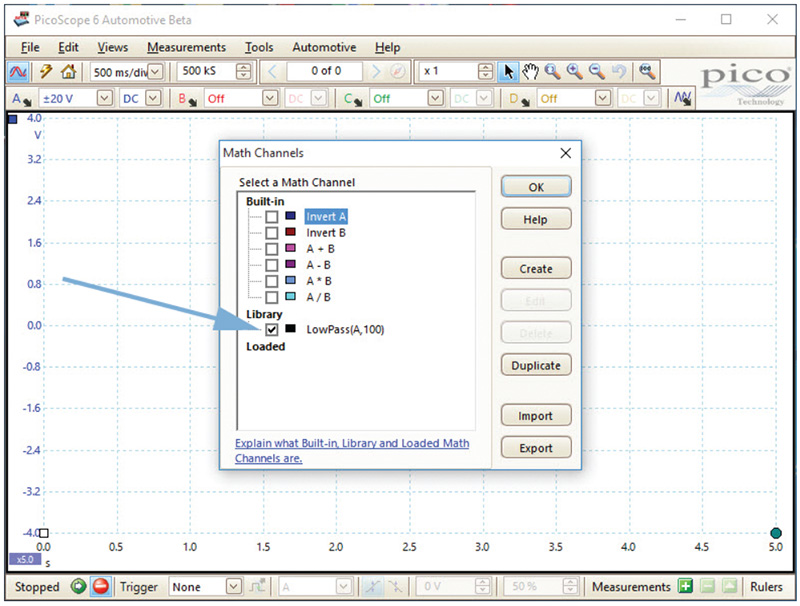800x606 pixels.
Task: Adjust the 500 kS samples stepper
Action: click(x=244, y=71)
